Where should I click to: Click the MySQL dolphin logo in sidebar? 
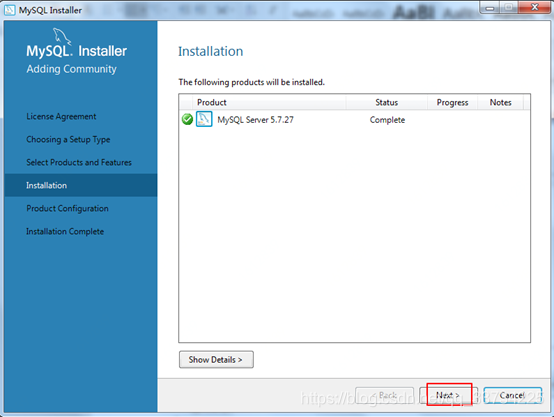[61, 36]
